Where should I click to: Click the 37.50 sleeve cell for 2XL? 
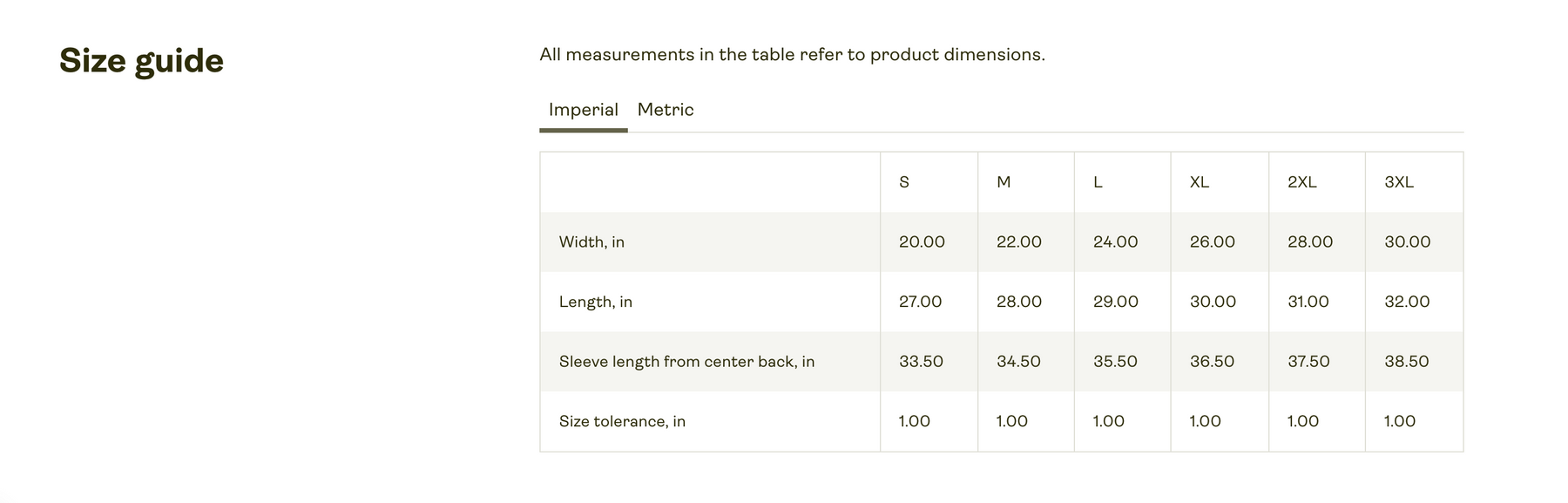1308,362
